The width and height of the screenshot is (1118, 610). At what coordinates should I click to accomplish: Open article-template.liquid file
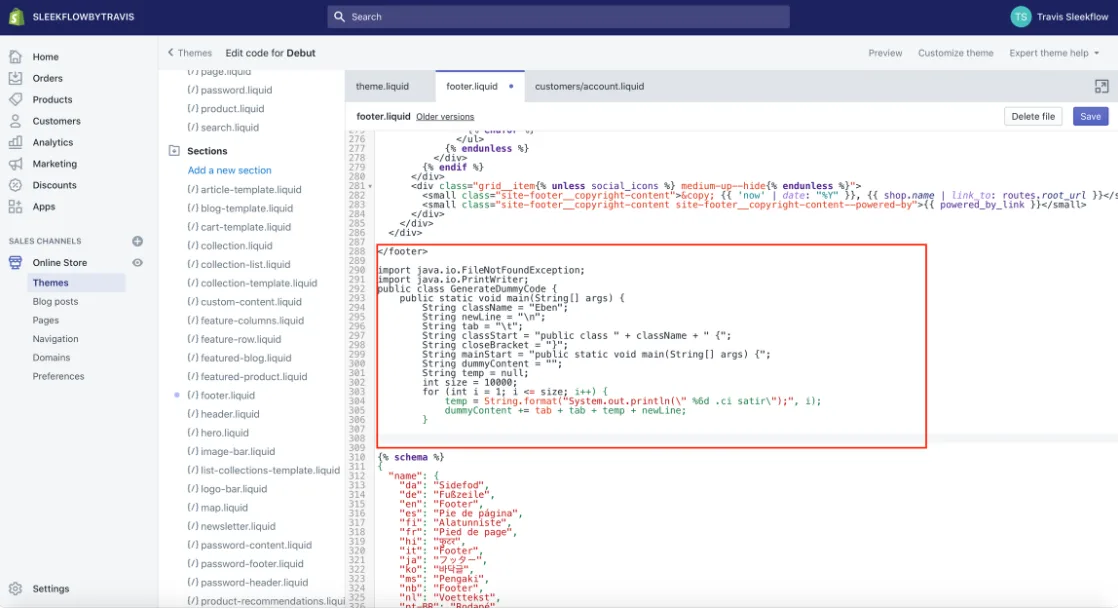[x=244, y=190]
